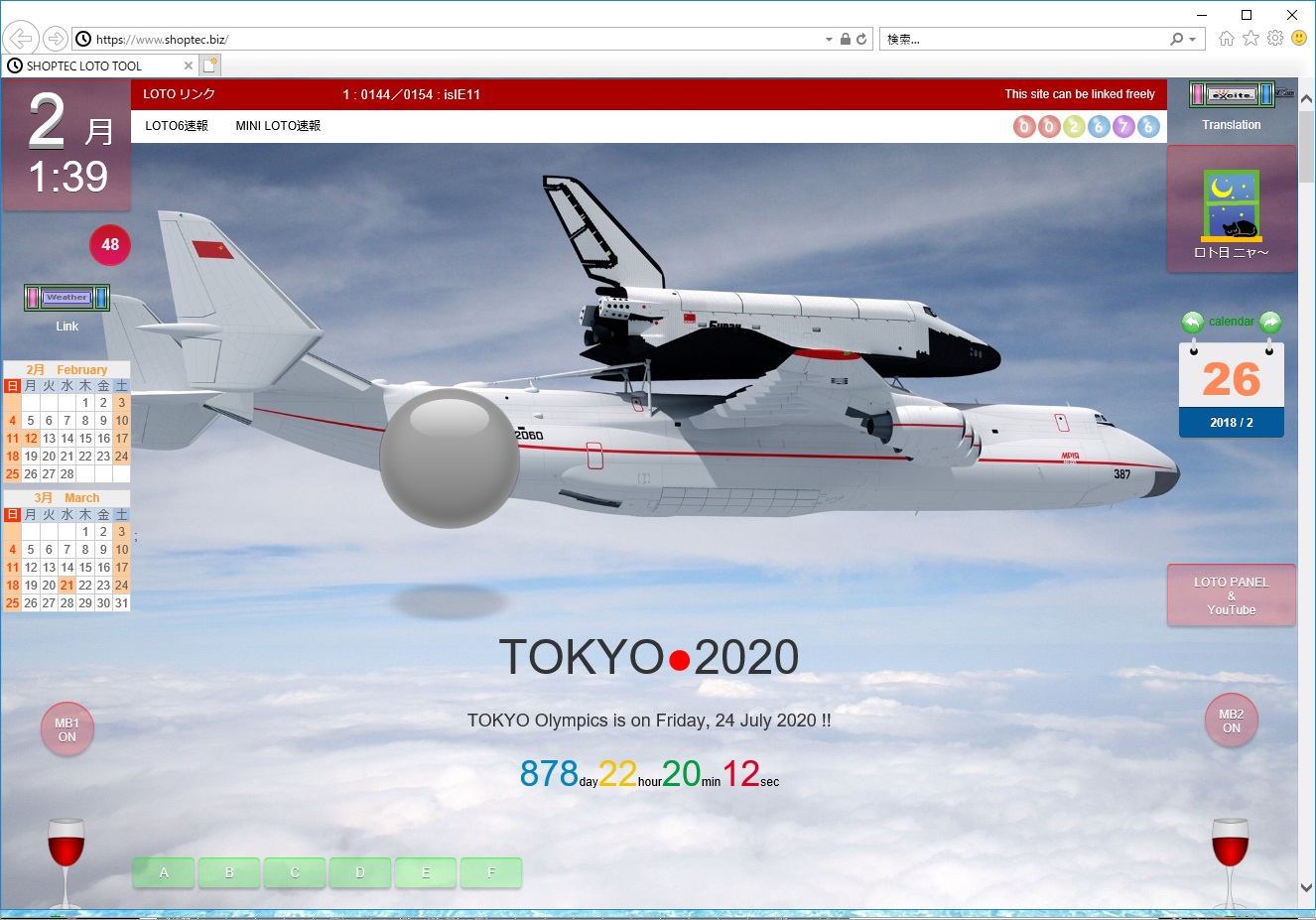This screenshot has width=1316, height=920.
Task: Open the MINI LOTO速報 menu item
Action: [278, 126]
